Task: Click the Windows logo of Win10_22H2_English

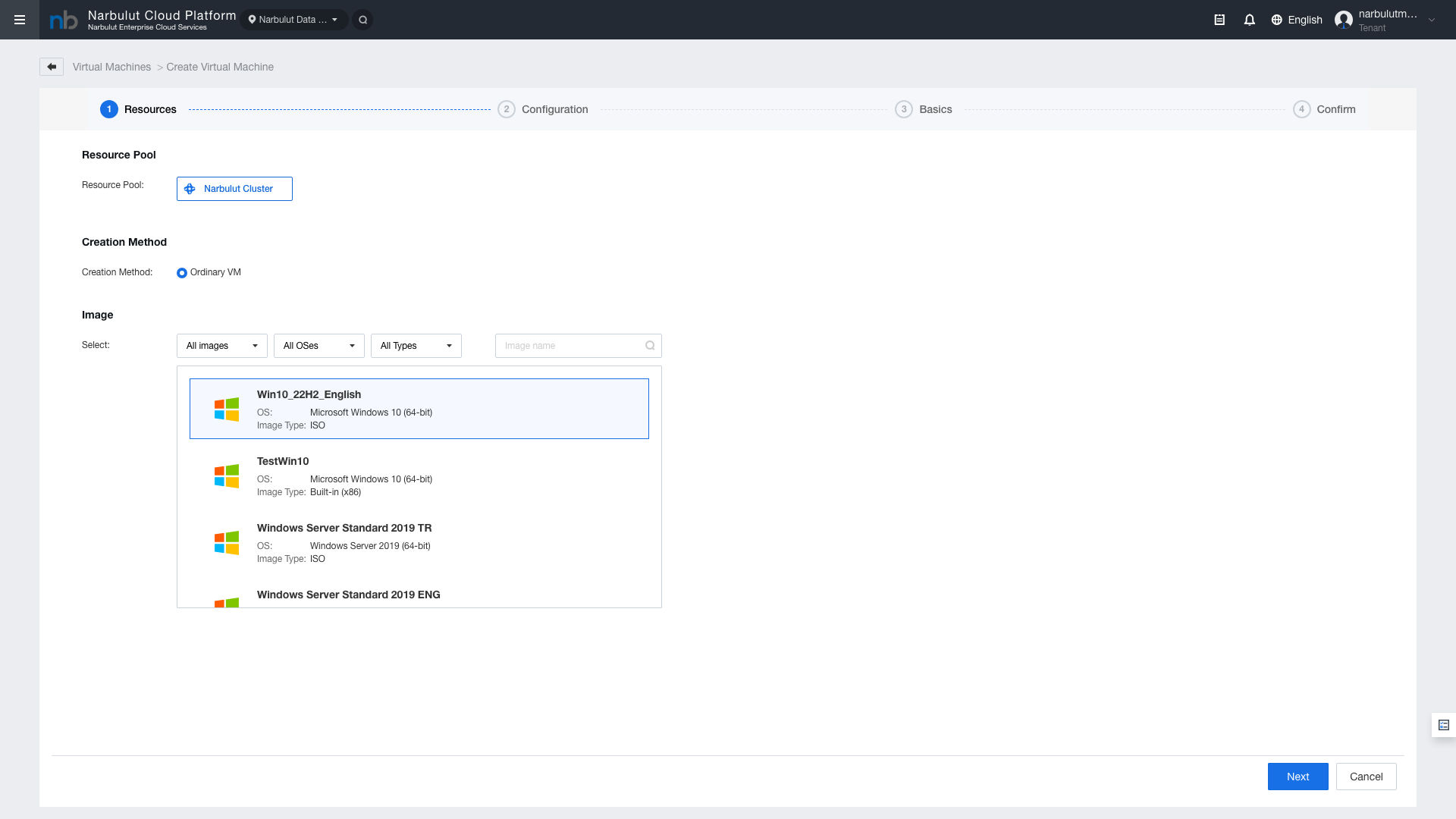Action: click(227, 409)
